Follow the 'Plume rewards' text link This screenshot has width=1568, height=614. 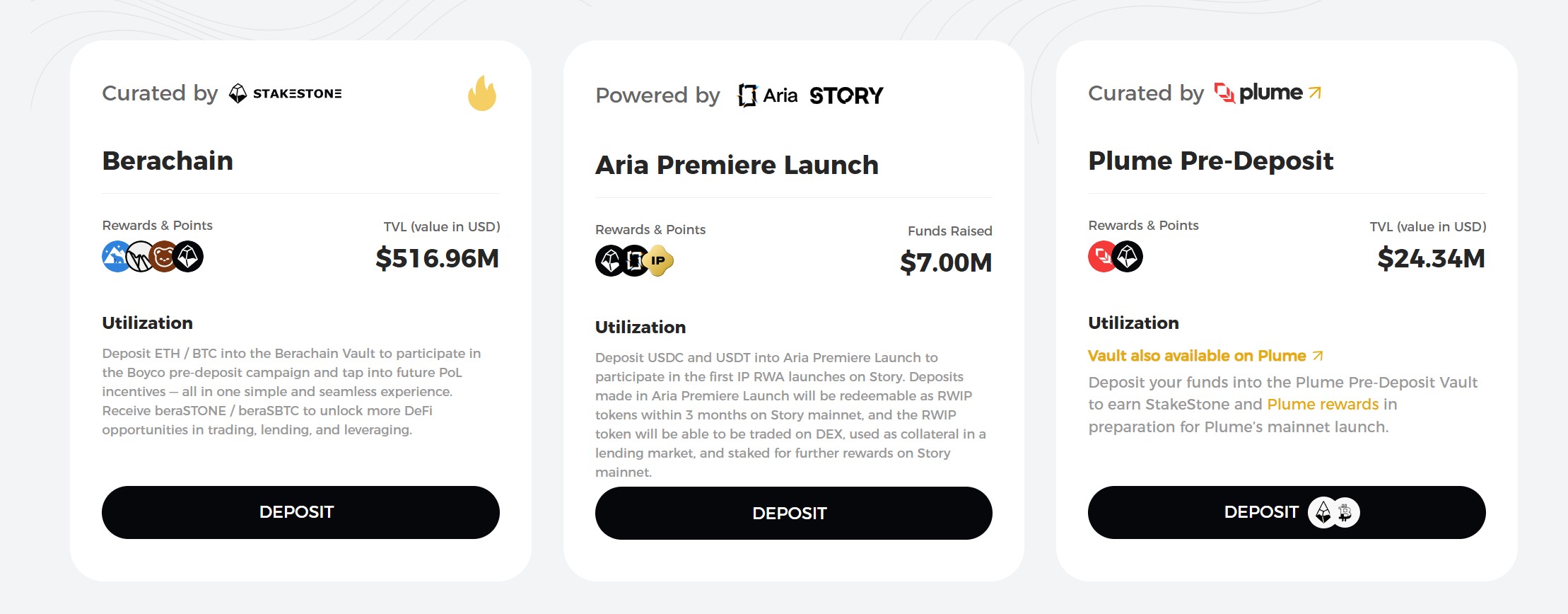click(1323, 405)
